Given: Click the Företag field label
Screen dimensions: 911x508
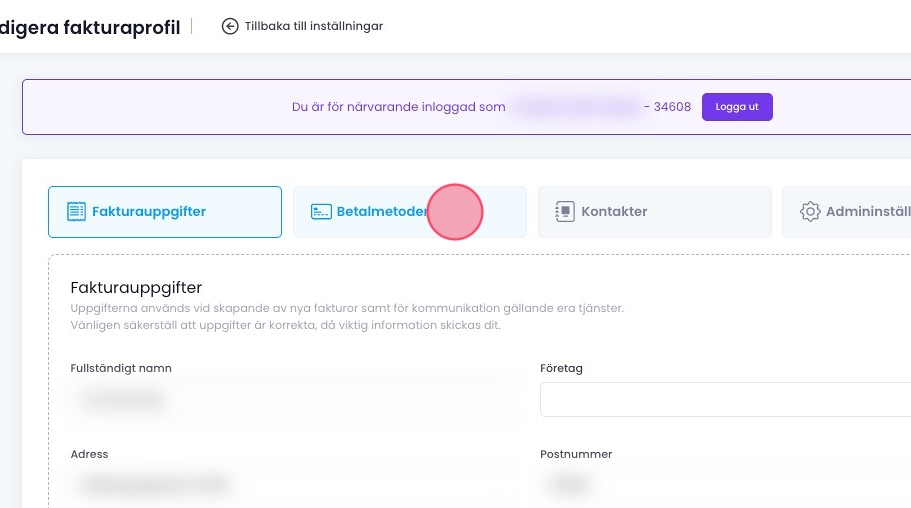Looking at the screenshot, I should (x=561, y=368).
